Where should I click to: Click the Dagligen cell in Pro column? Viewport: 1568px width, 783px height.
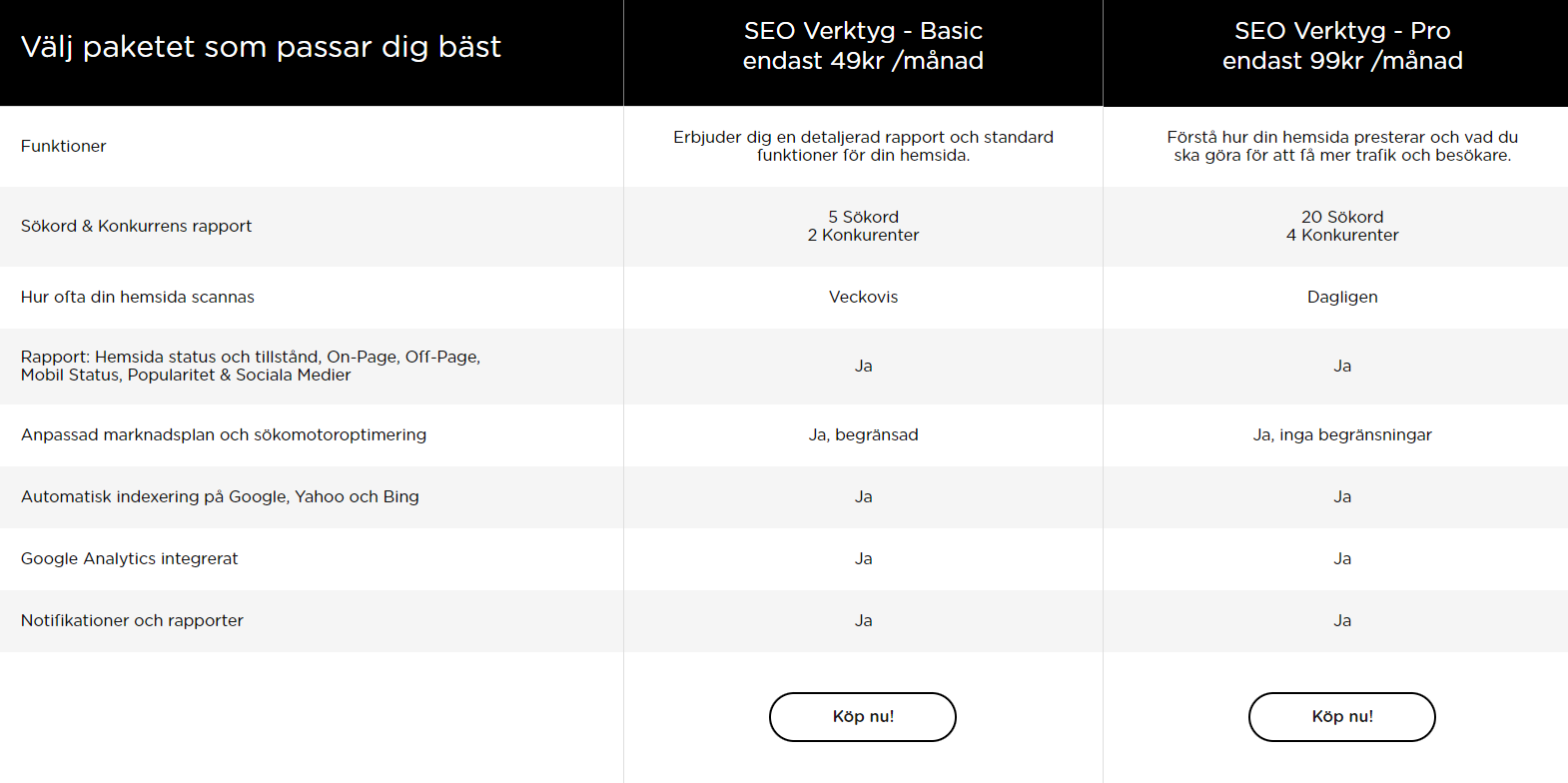(1342, 297)
